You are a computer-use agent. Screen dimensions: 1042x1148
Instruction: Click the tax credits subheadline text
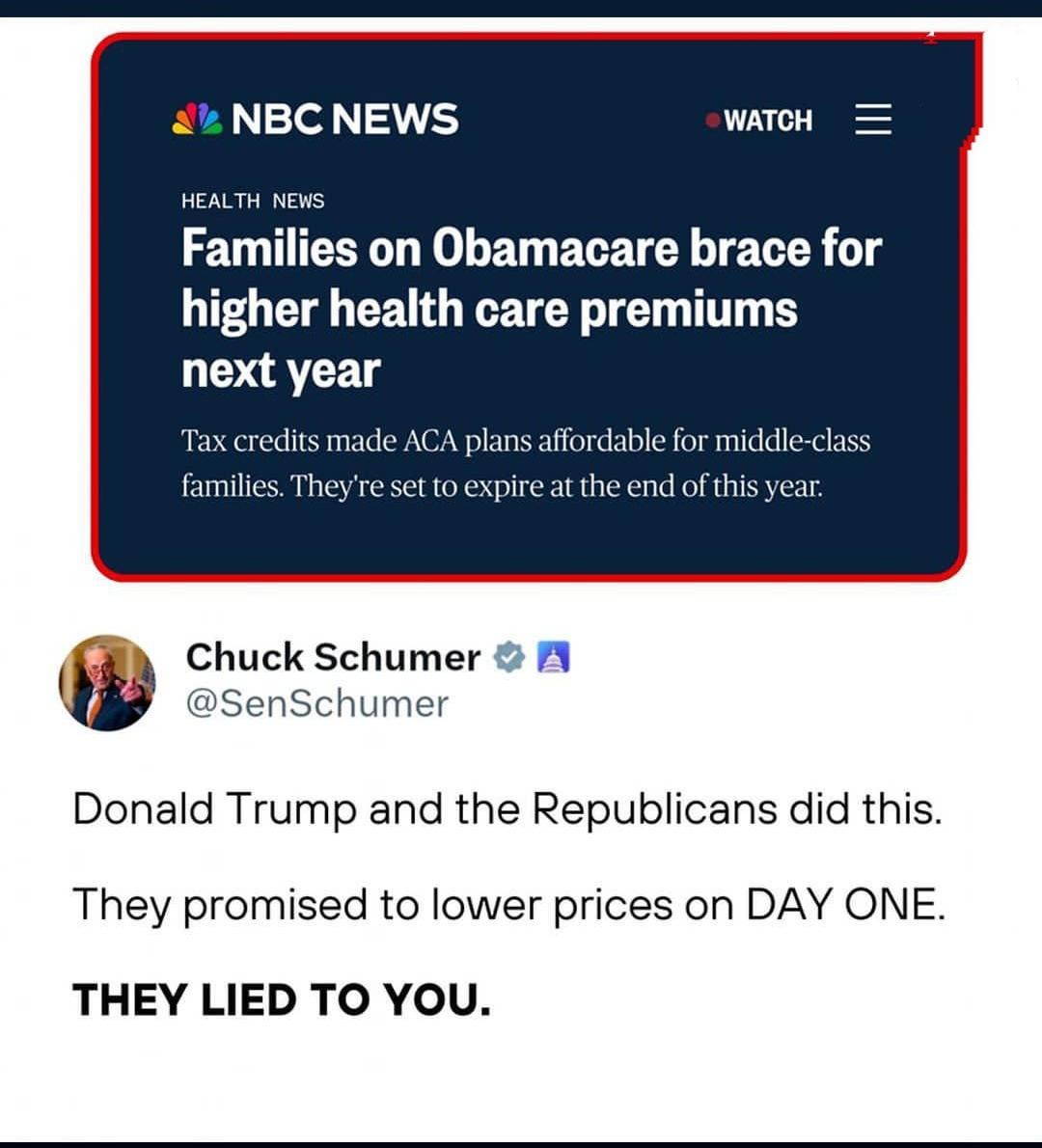(526, 463)
